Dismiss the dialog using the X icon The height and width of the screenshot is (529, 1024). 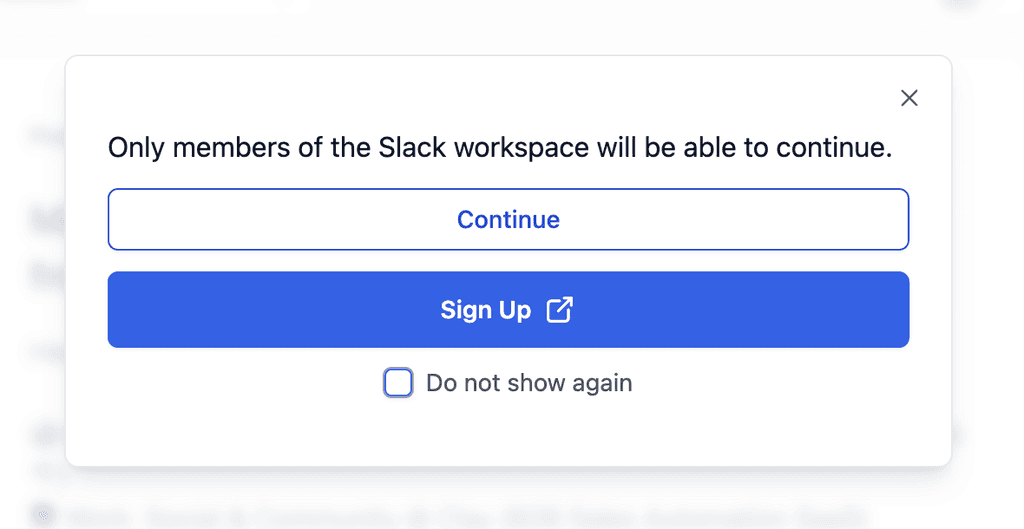(909, 98)
